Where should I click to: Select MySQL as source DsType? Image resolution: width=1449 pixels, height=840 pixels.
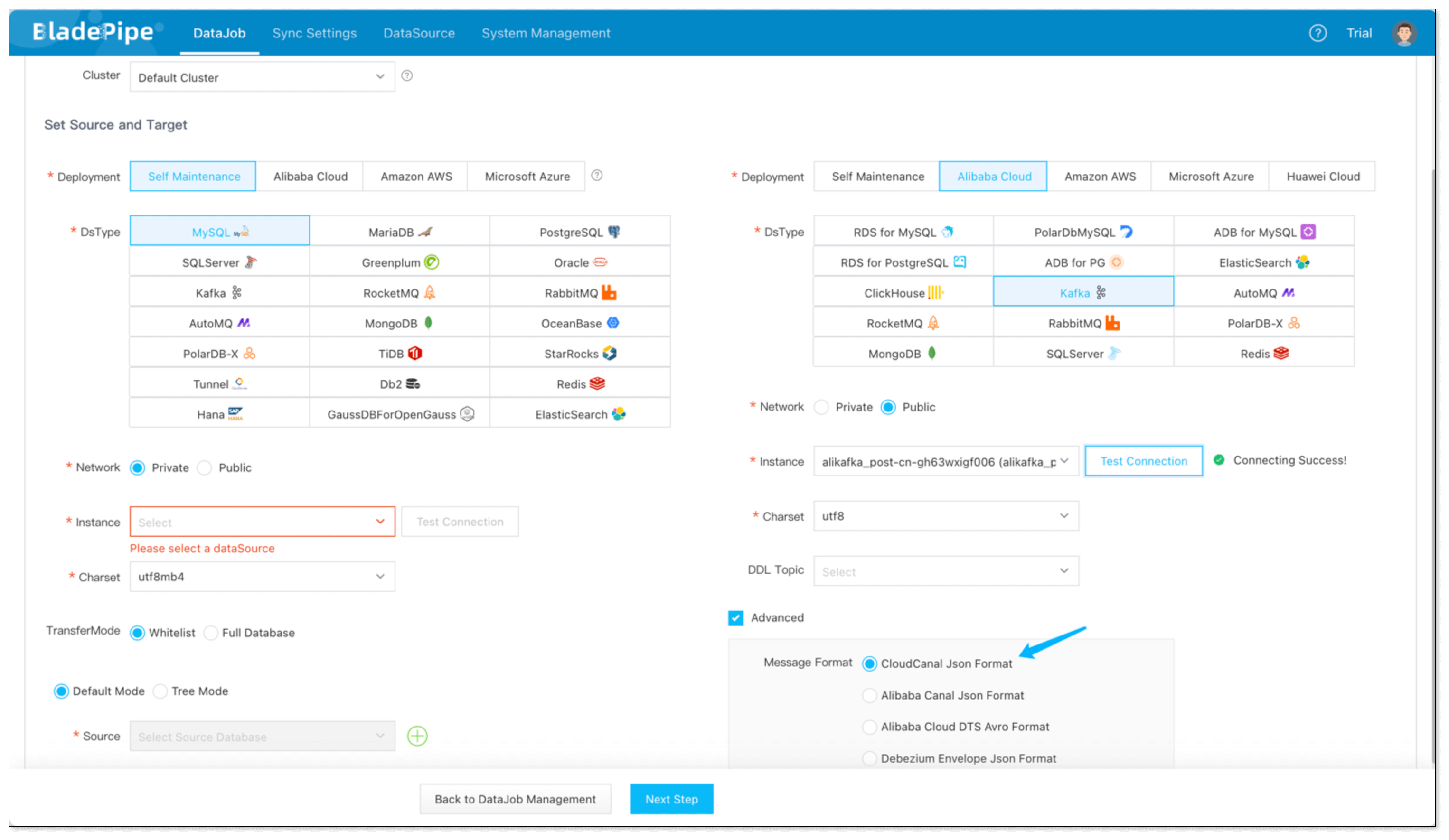coord(220,231)
